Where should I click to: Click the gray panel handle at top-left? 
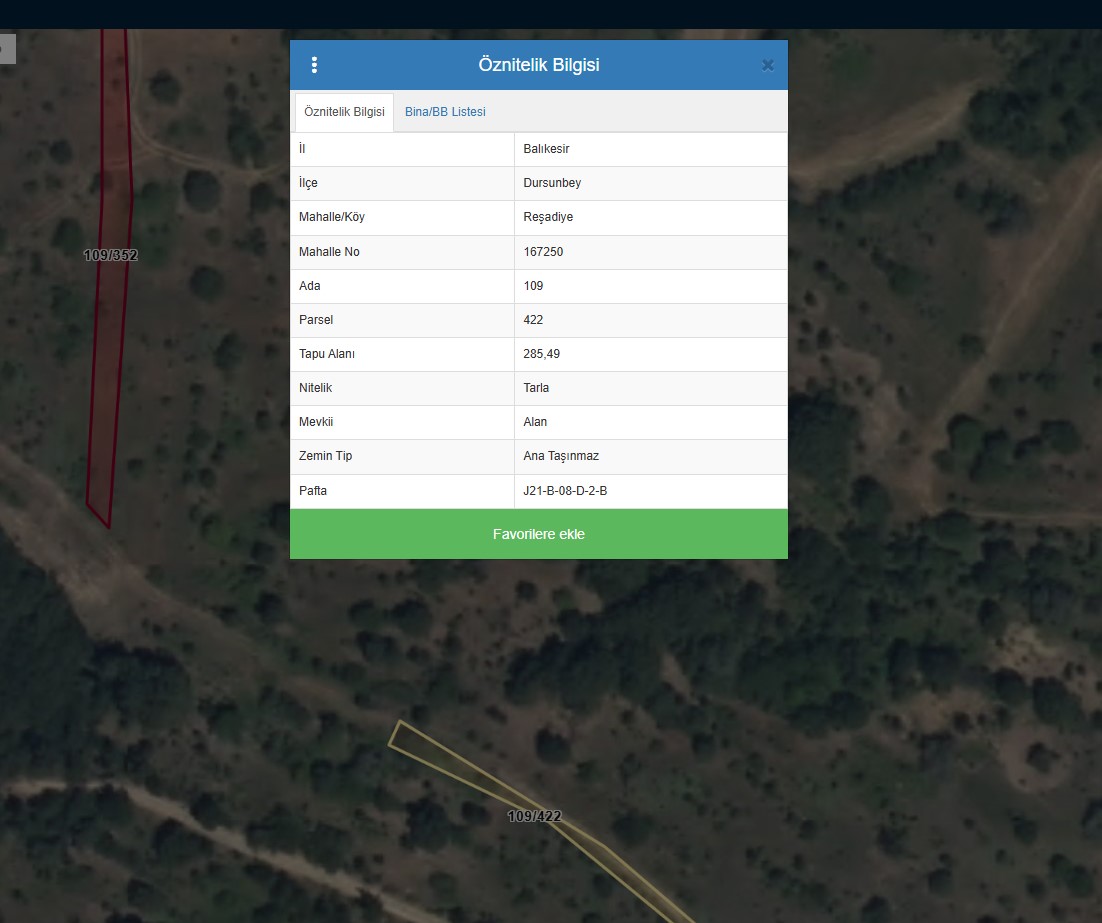click(7, 48)
